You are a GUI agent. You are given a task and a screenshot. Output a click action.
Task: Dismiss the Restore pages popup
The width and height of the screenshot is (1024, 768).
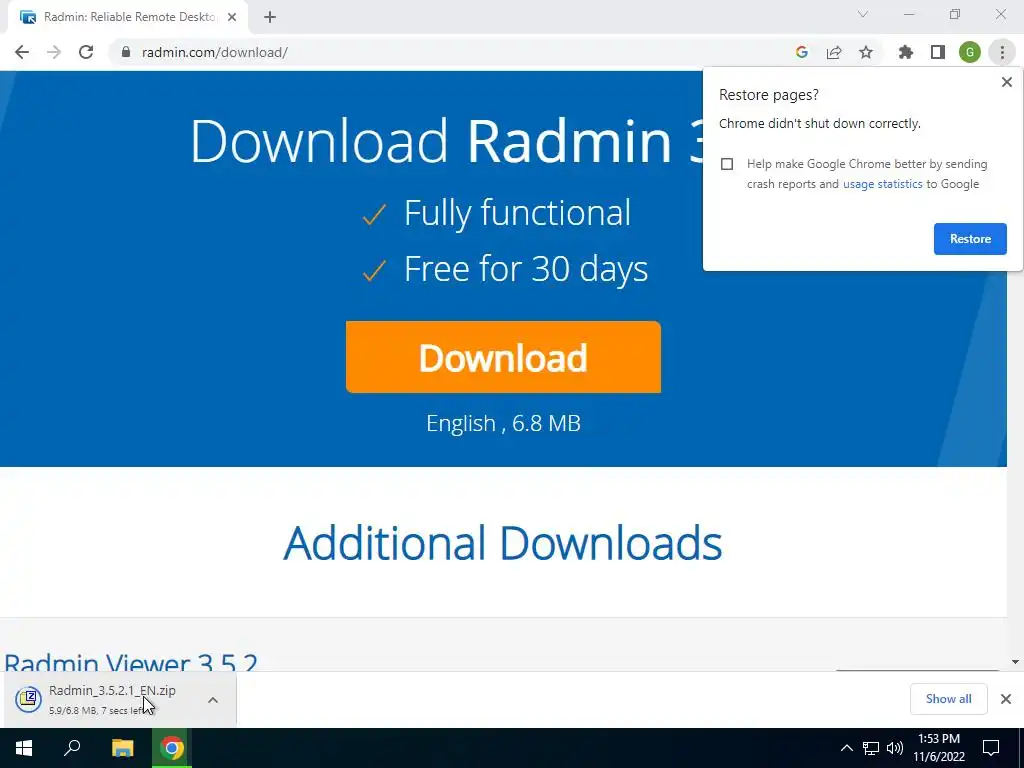coord(1006,82)
